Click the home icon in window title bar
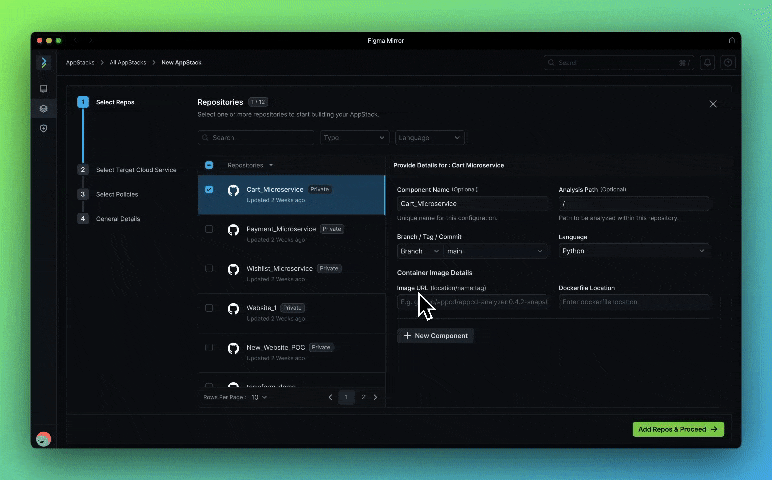772x480 pixels. [732, 40]
